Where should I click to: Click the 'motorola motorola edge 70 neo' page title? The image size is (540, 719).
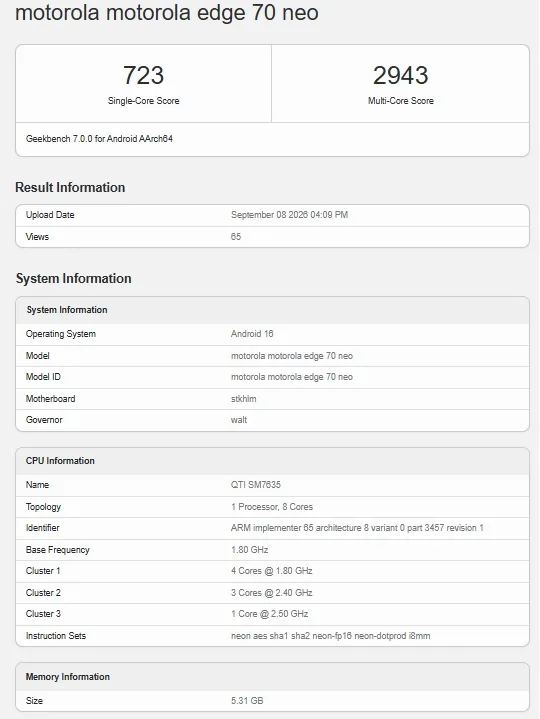coord(166,12)
